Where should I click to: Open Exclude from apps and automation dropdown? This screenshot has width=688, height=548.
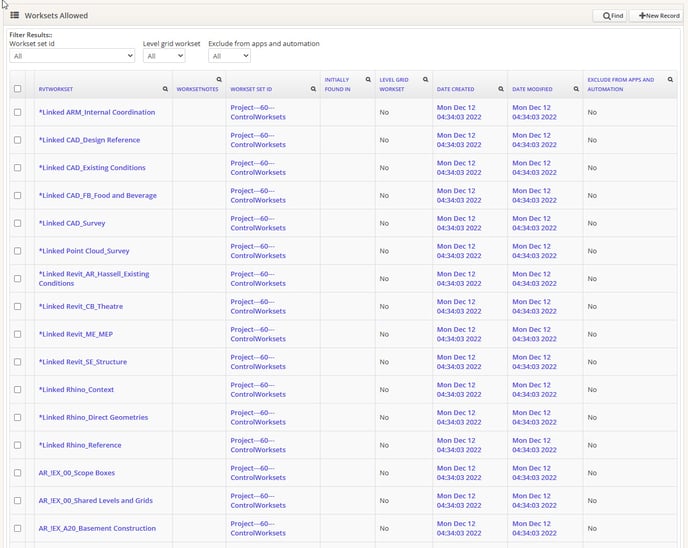point(229,56)
